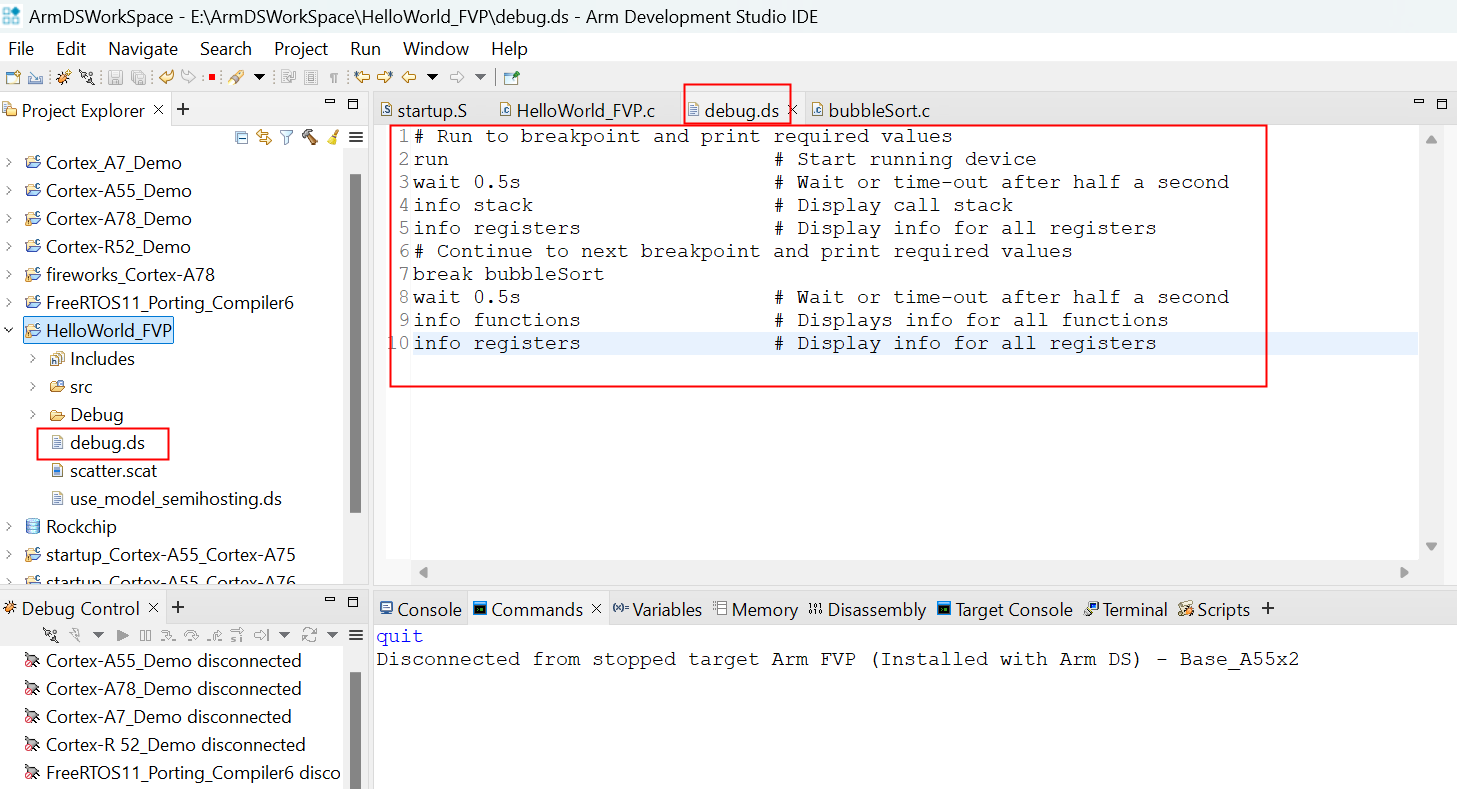
Task: Click the red stop button in main toolbar
Action: tap(212, 77)
